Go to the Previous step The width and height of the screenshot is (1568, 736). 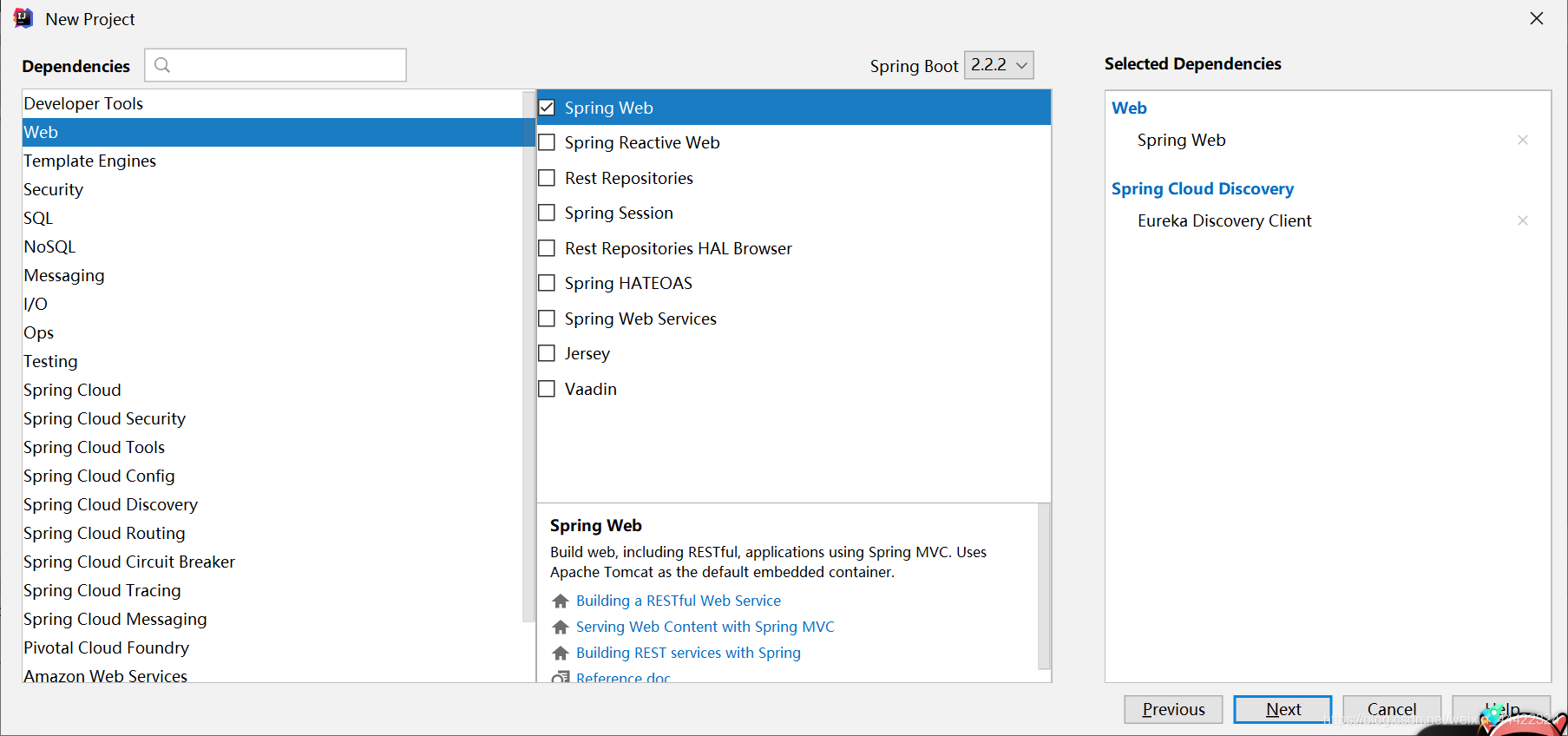pos(1173,709)
